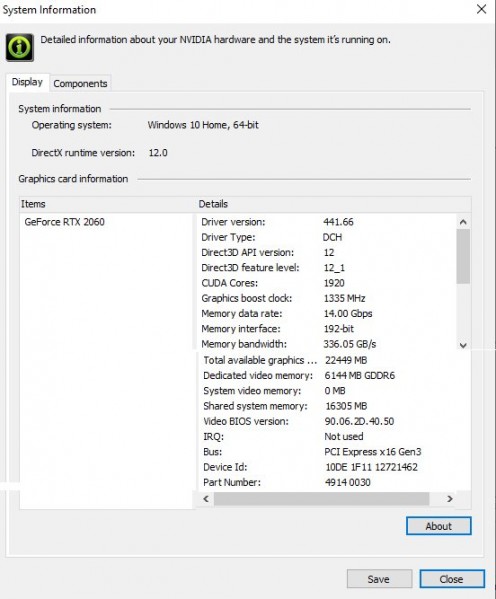This screenshot has height=599, width=496.
Task: Click the horizontal scroll right arrow
Action: [450, 499]
